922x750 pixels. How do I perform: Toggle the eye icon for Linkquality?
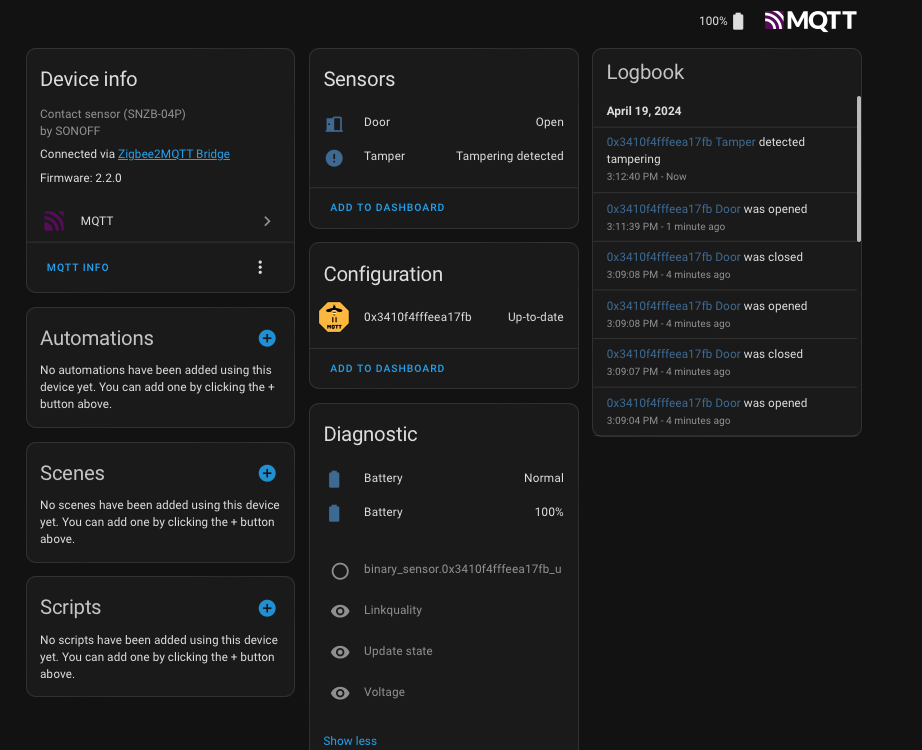click(x=340, y=611)
